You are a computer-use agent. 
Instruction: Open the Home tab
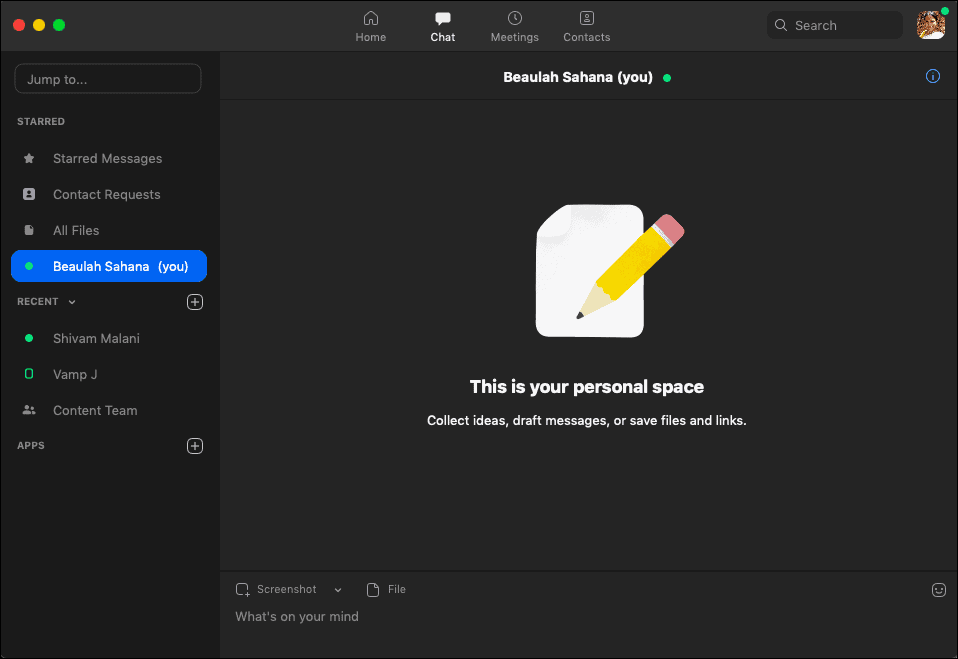tap(370, 26)
